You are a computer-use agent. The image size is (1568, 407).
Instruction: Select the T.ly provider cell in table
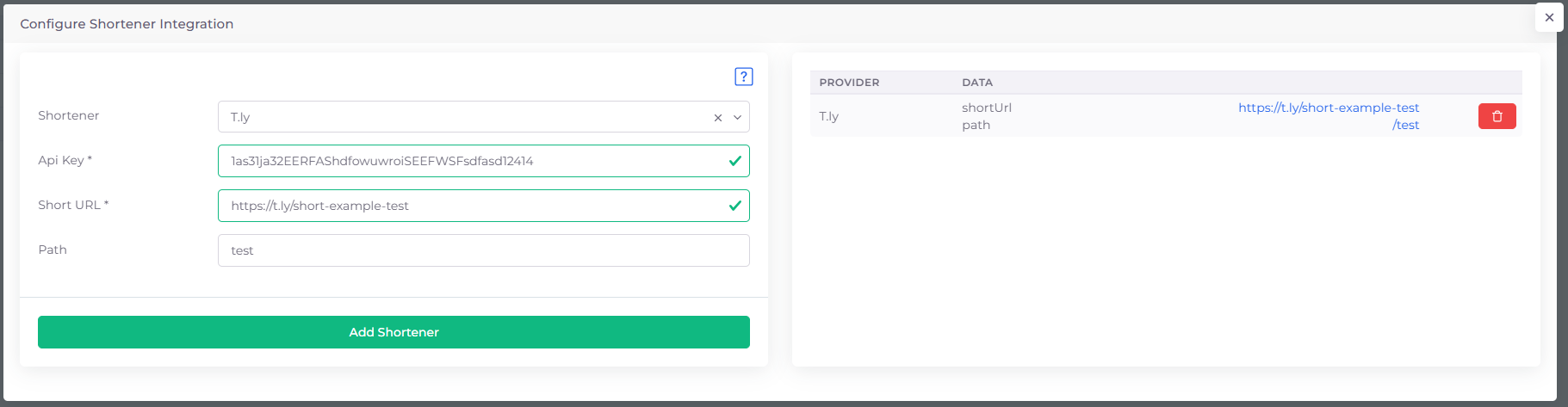829,116
